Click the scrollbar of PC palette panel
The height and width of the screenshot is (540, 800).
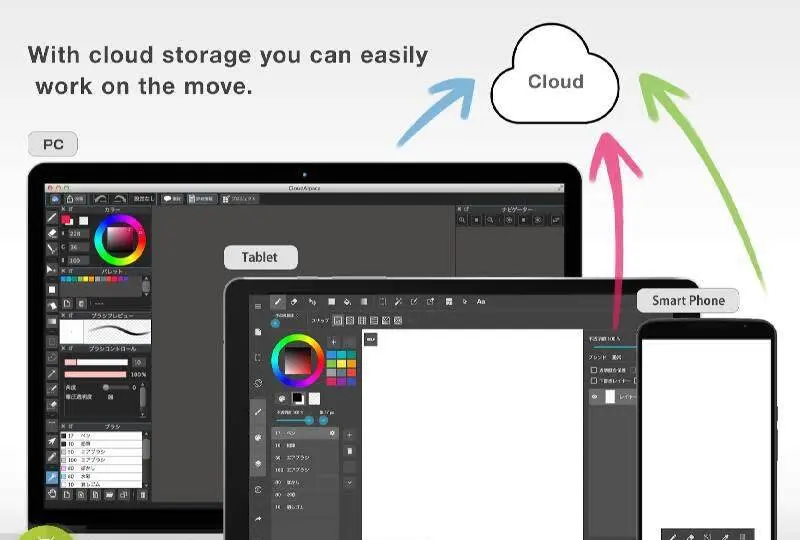coord(146,286)
